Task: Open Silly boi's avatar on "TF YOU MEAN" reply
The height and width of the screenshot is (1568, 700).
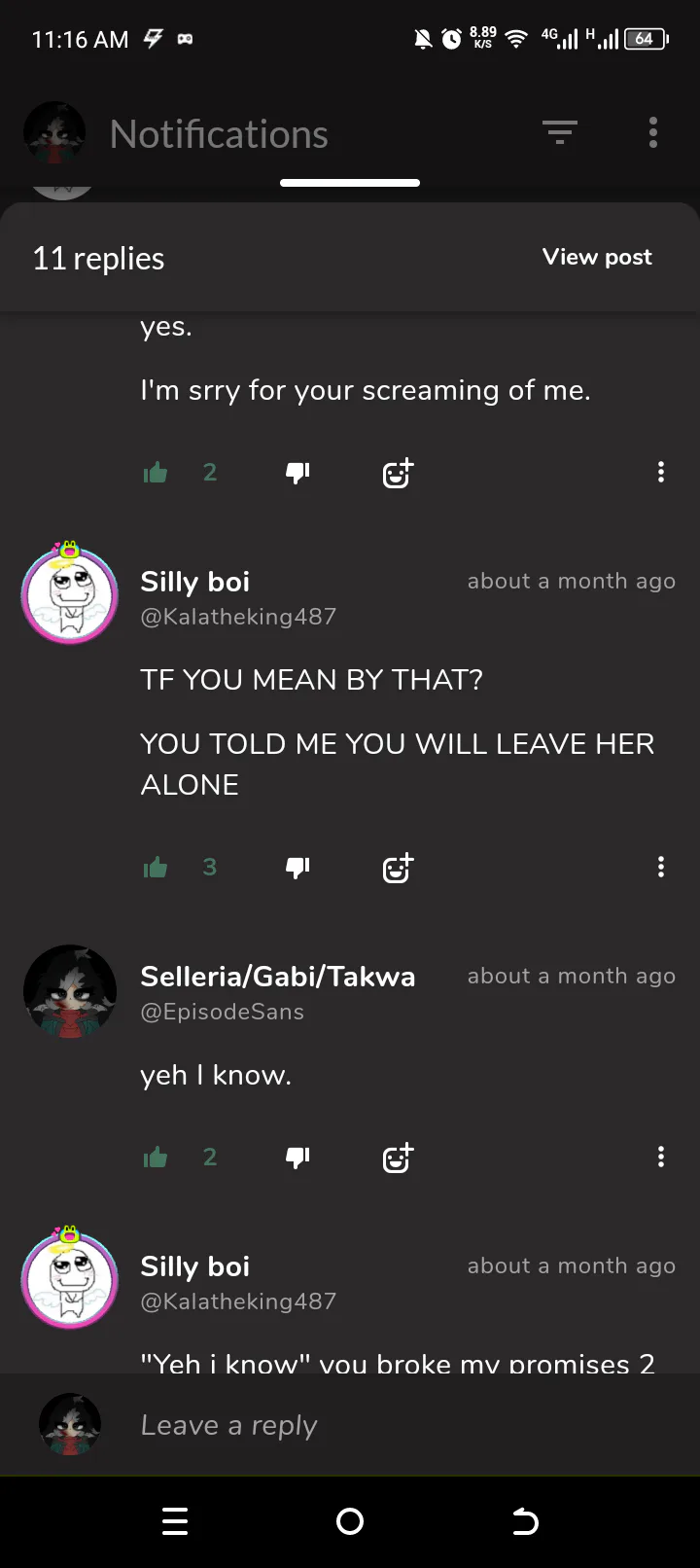Action: coord(69,593)
